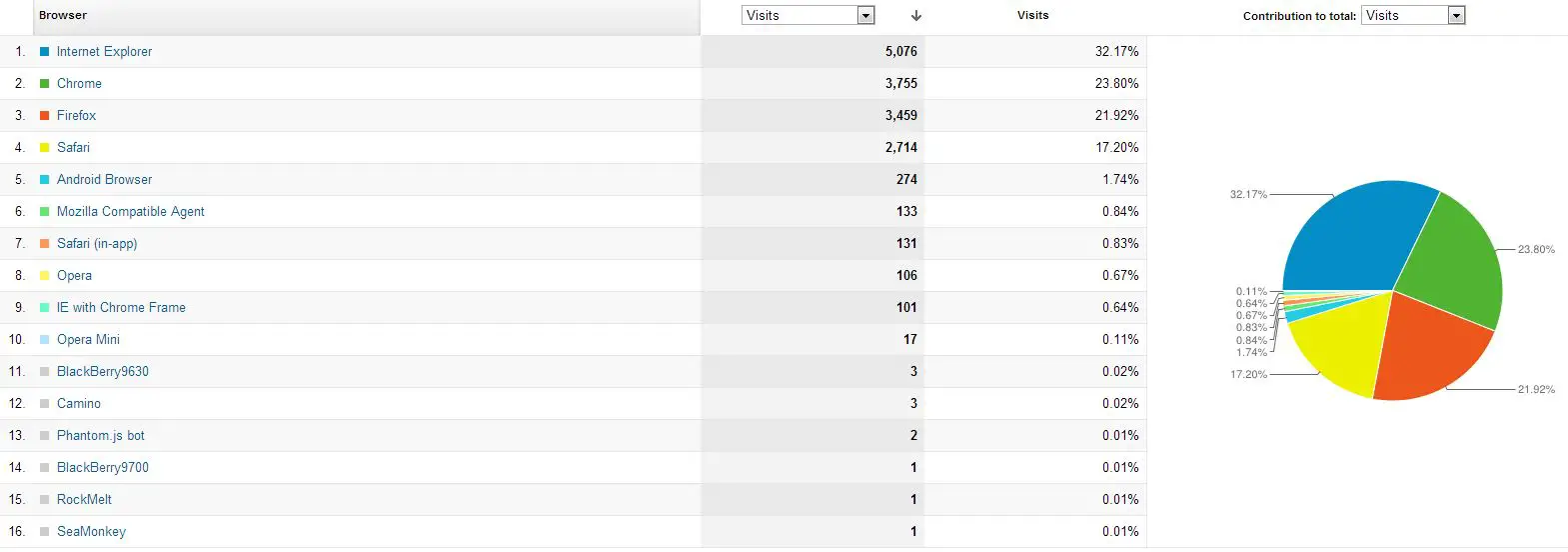
Task: Open the Contribution to total Visits dropdown
Action: tap(1413, 15)
